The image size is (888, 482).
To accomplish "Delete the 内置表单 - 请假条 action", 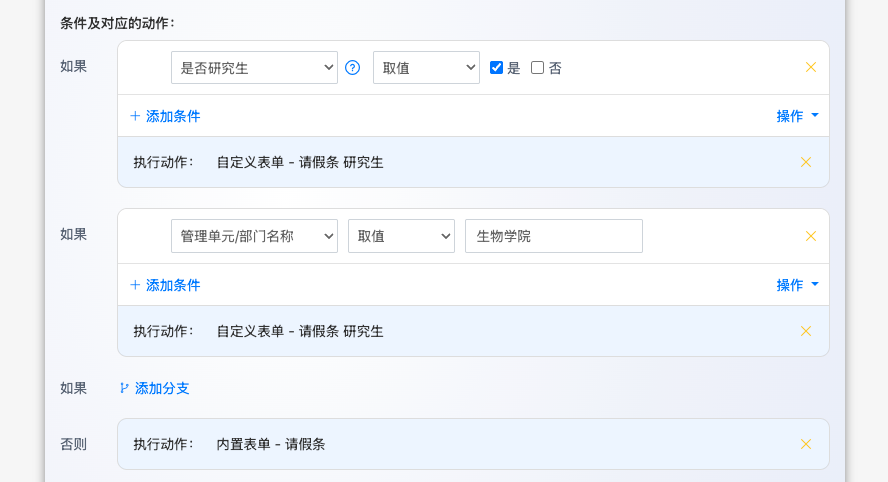I will 806,444.
